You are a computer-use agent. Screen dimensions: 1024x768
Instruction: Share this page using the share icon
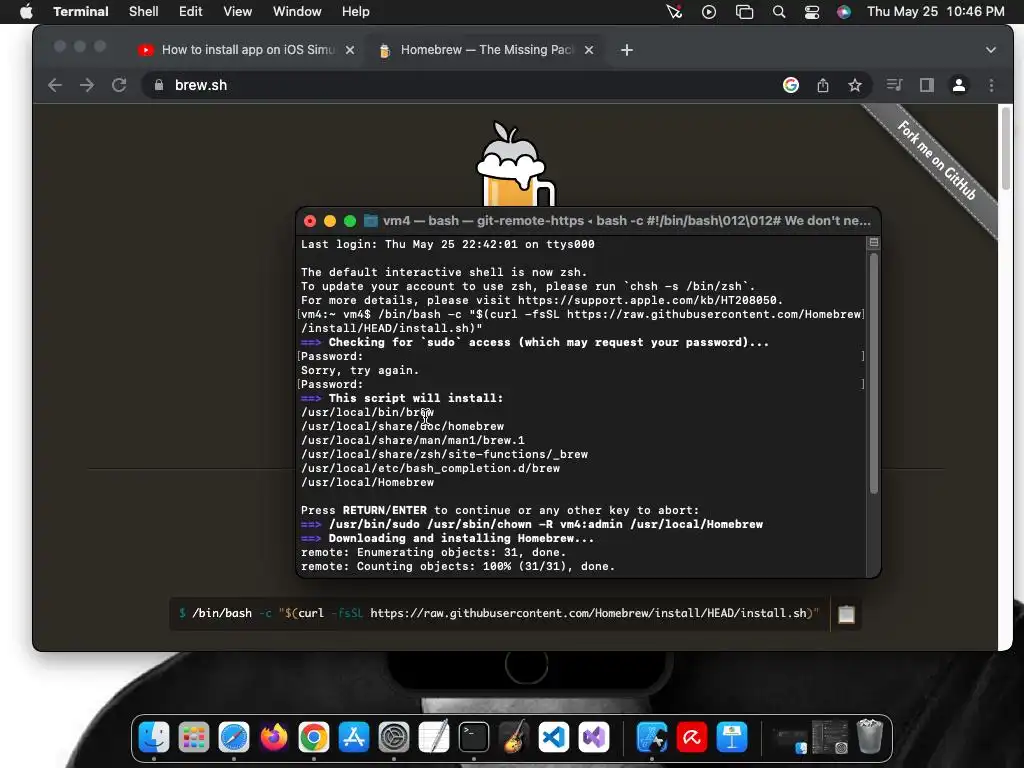pyautogui.click(x=823, y=85)
